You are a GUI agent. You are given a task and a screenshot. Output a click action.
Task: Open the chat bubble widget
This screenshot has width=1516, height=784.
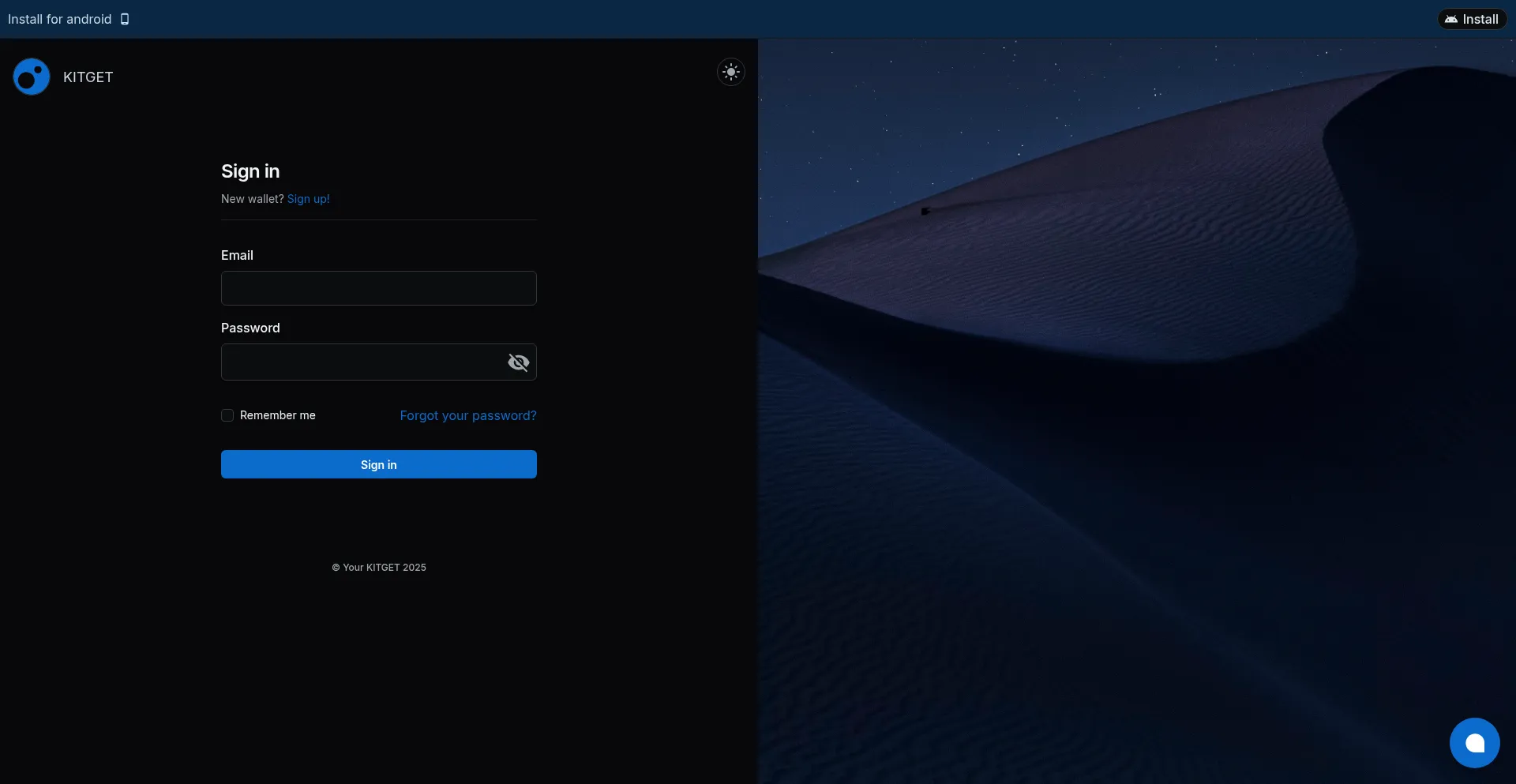pos(1474,742)
